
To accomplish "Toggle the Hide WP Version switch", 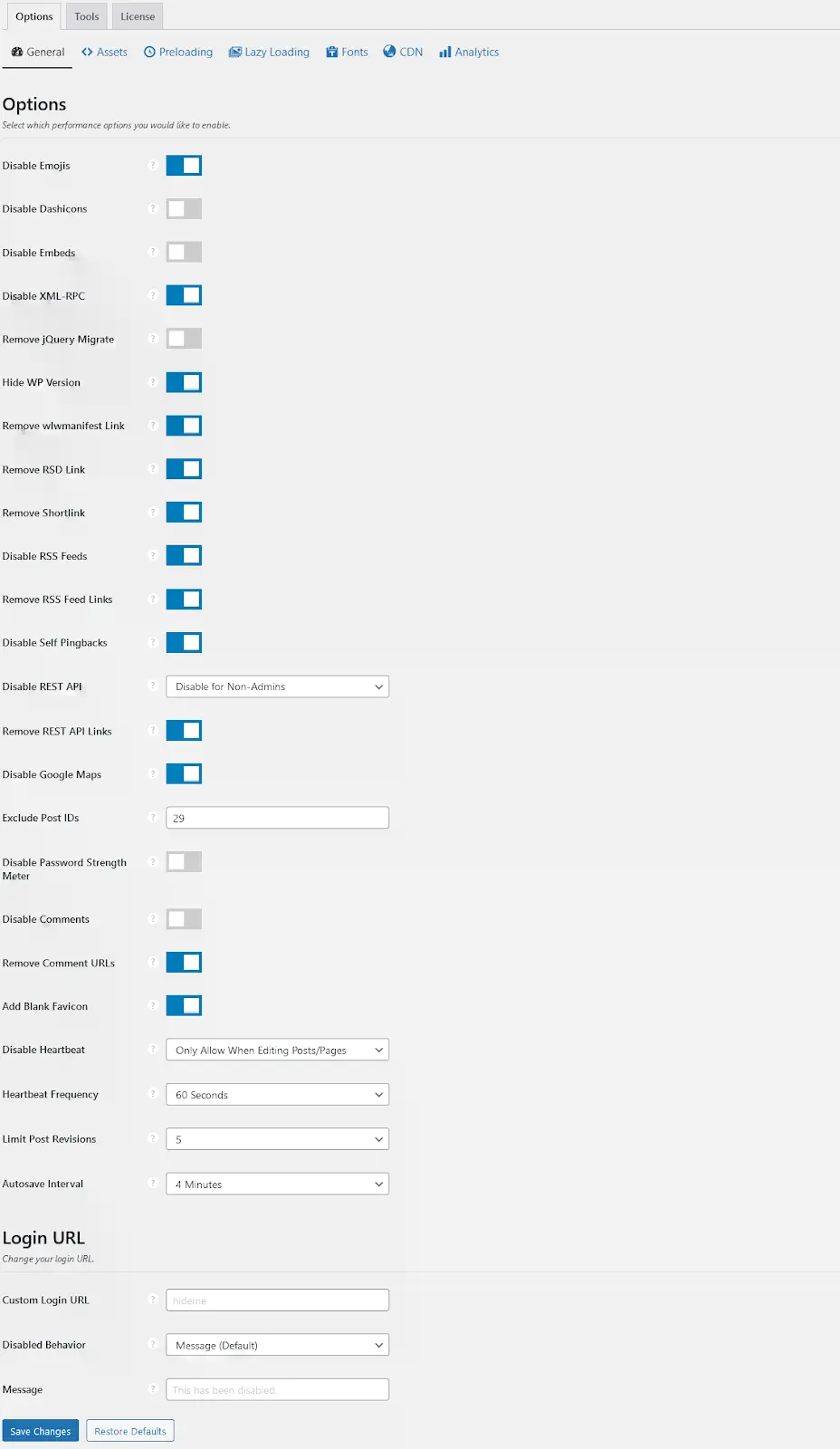I will coord(184,382).
